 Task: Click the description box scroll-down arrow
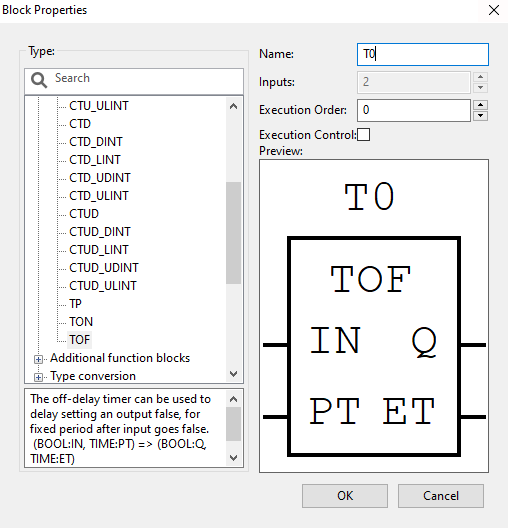point(233,458)
